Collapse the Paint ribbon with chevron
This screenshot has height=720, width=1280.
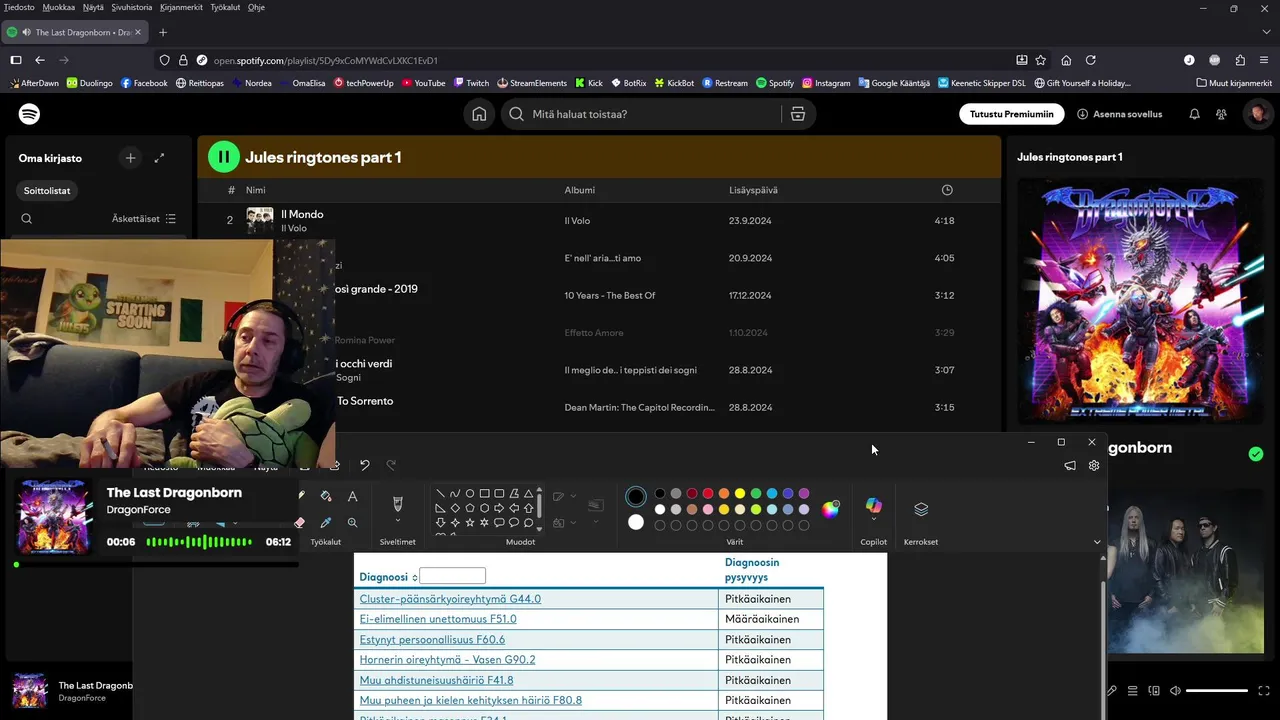(x=1097, y=542)
